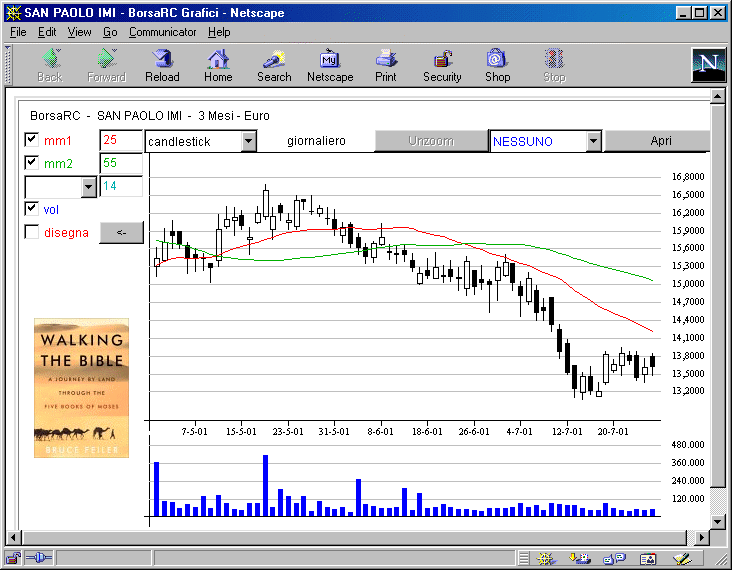Click the "<-" undo drawing button
732x570 pixels.
(121, 232)
